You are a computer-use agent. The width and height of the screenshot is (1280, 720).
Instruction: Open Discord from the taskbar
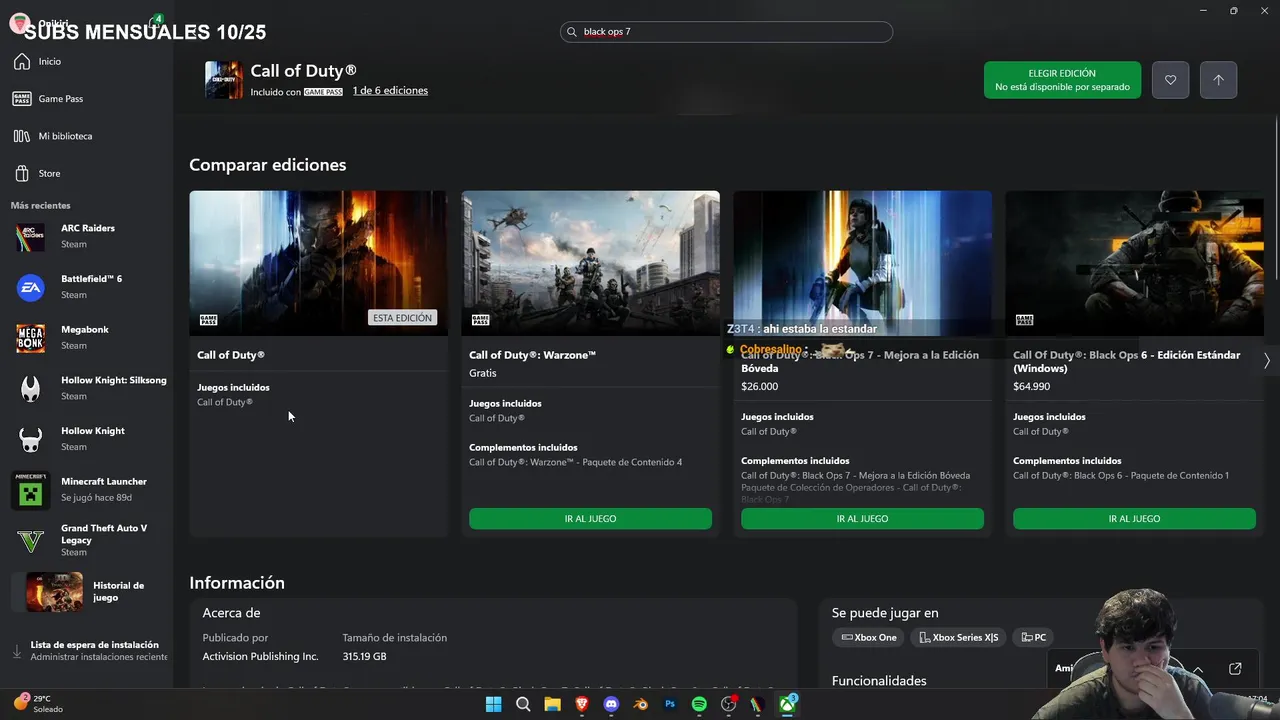(x=611, y=705)
